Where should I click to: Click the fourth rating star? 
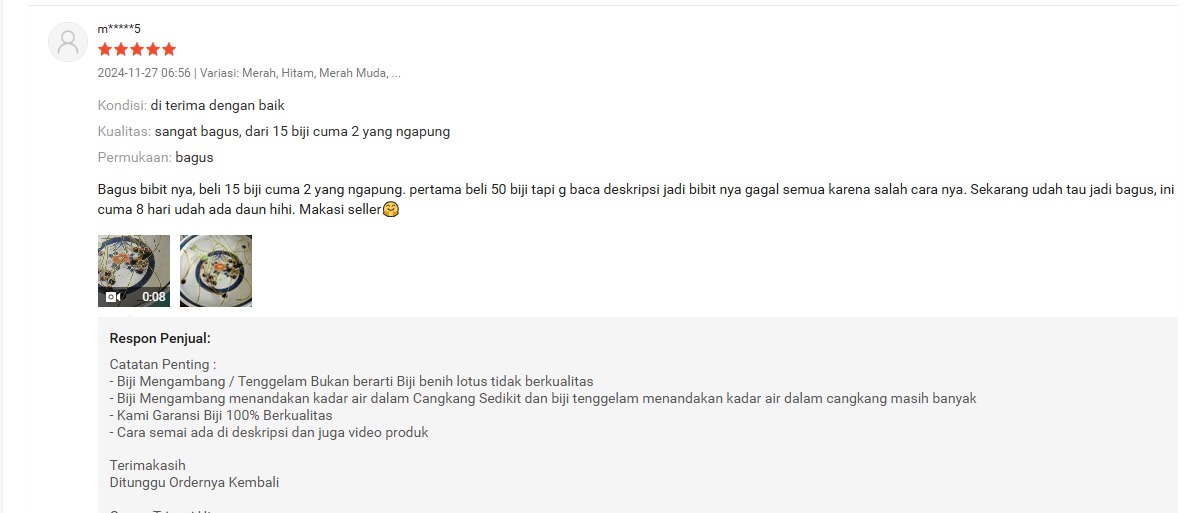pyautogui.click(x=153, y=49)
